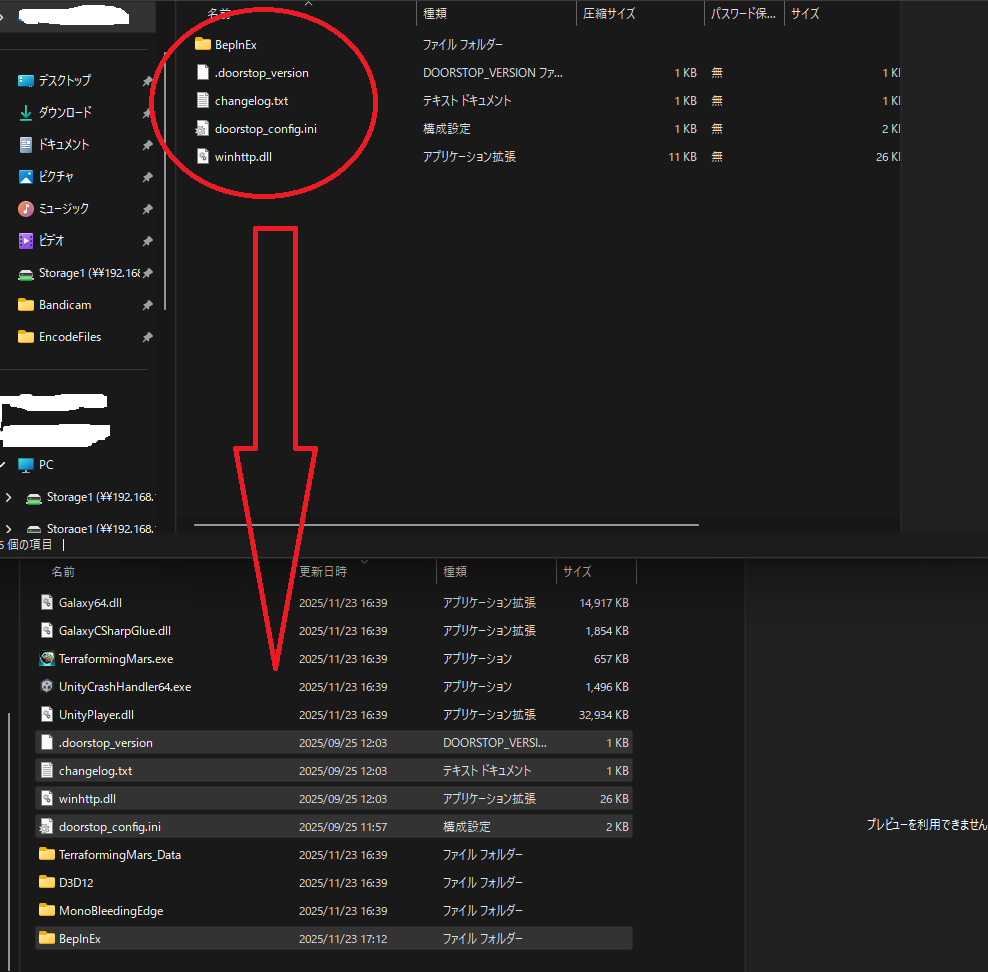The image size is (988, 972).
Task: Open the Bandicam folder in Quick access
Action: (64, 305)
